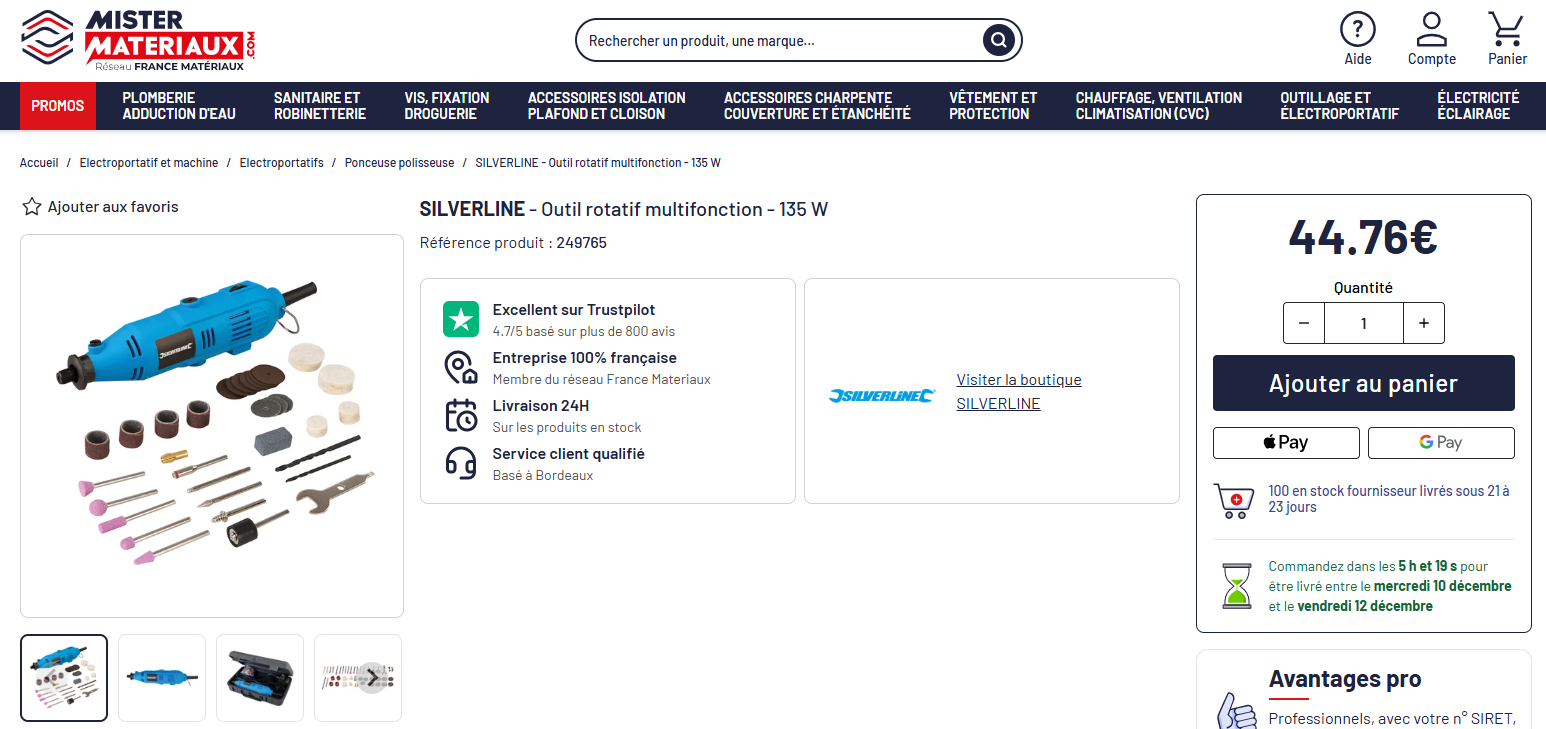Show next thumbnails with arrow
Image resolution: width=1546 pixels, height=729 pixels.
pyautogui.click(x=372, y=677)
